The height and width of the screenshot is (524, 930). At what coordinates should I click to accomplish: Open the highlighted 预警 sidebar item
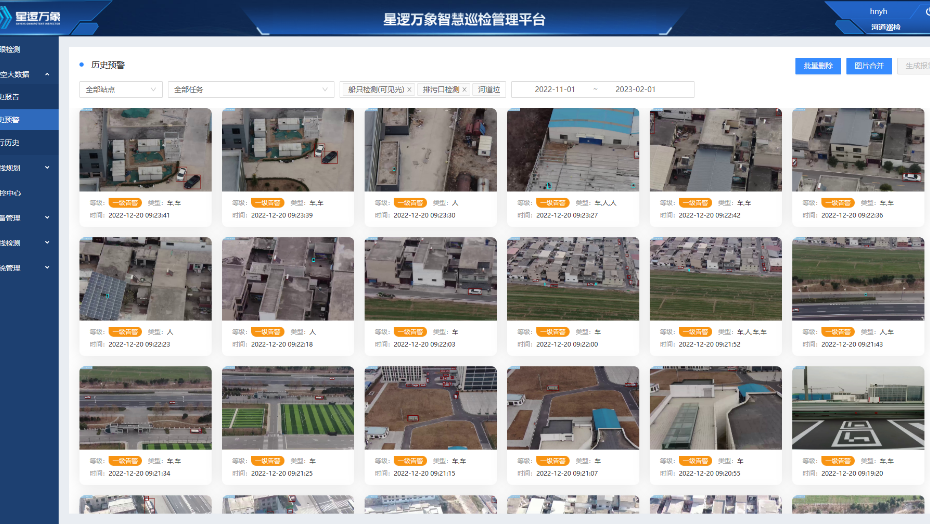click(12, 120)
